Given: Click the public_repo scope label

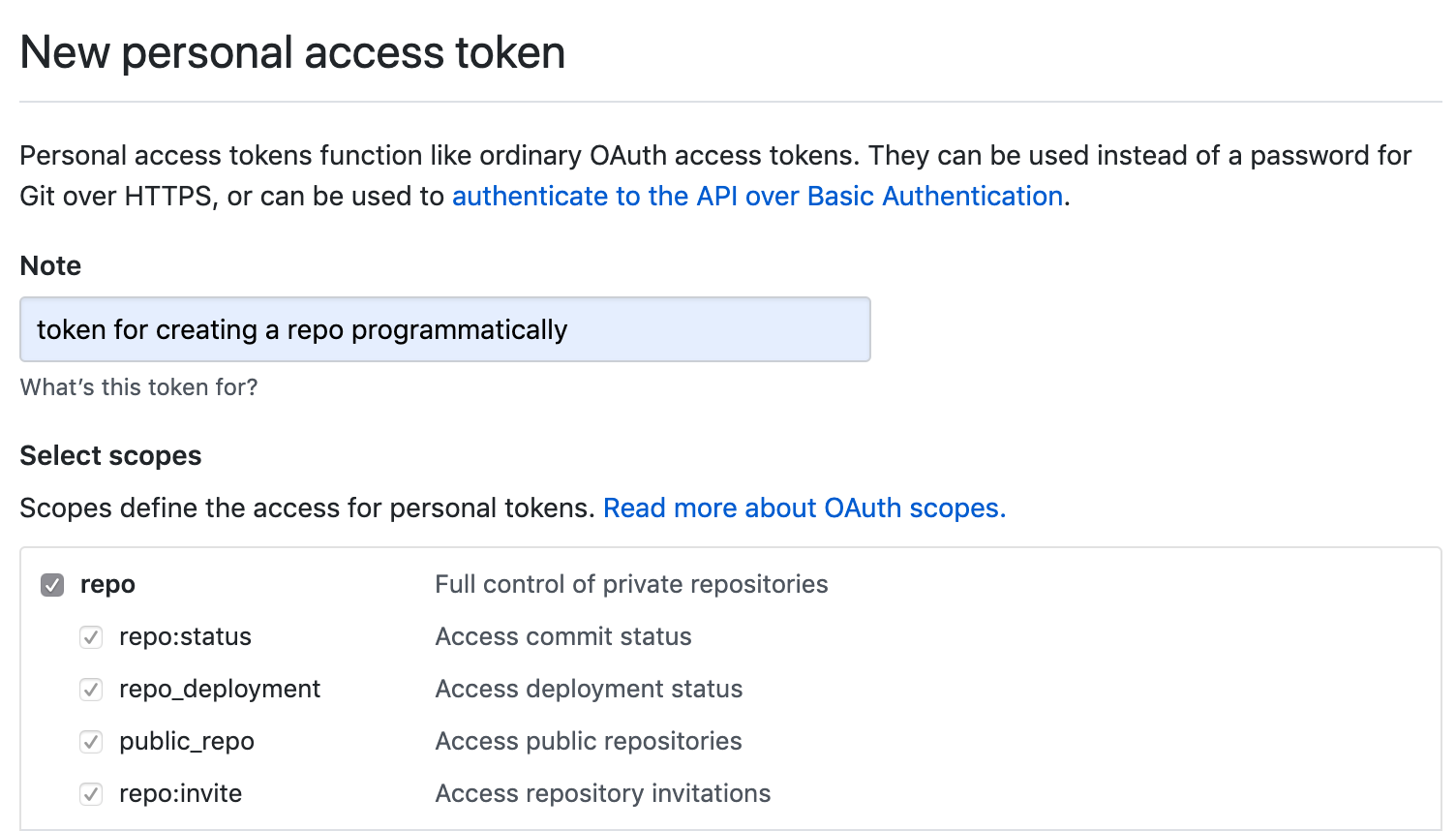Looking at the screenshot, I should (x=187, y=742).
